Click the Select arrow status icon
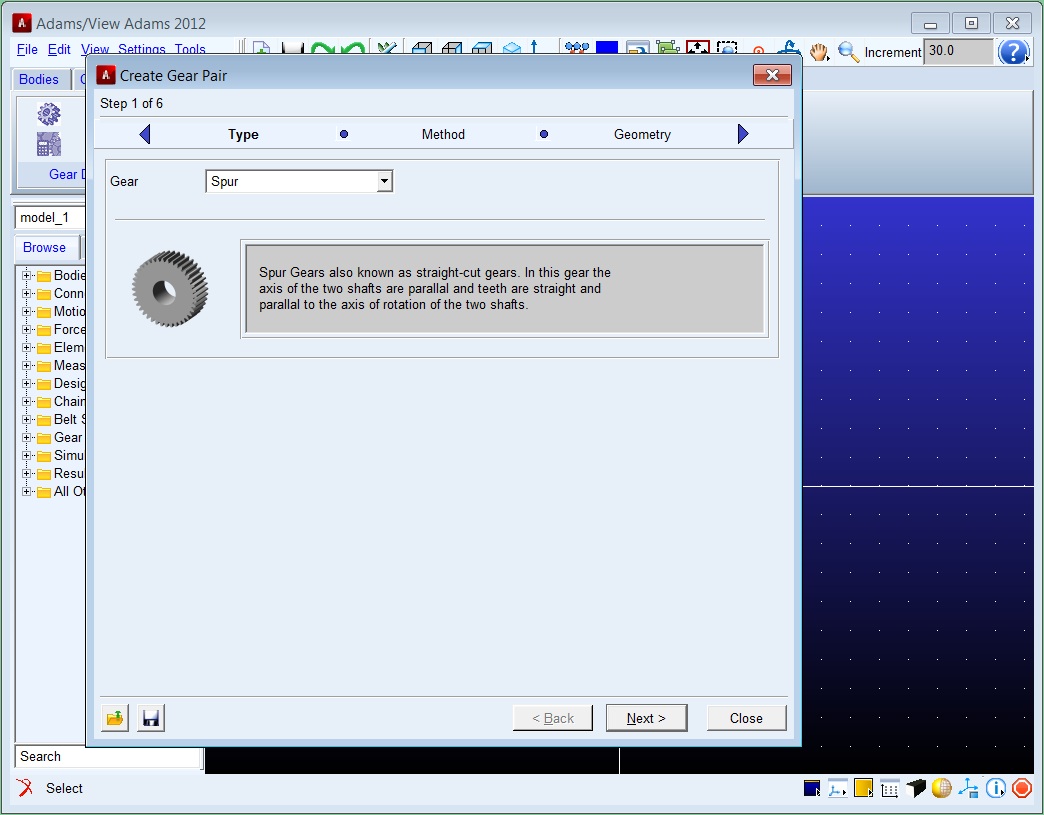1044x815 pixels. point(25,788)
